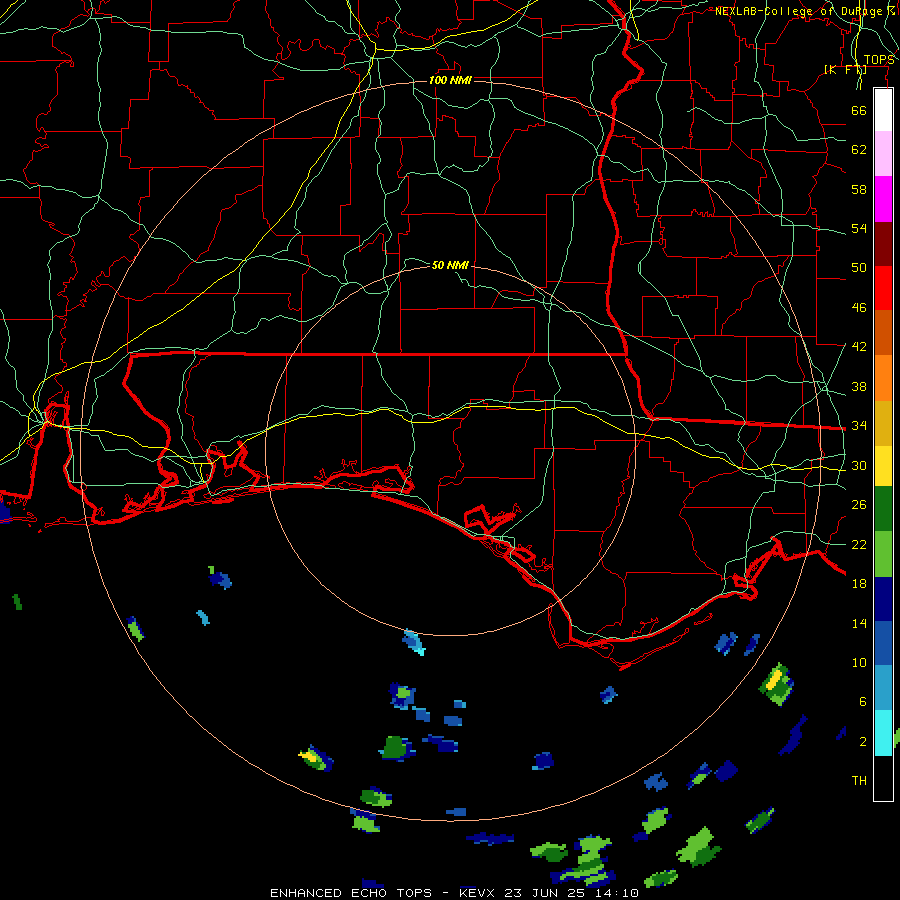
Task: Click the yellow-core echo cell inside the 100 NMI ring
Action: tap(316, 758)
